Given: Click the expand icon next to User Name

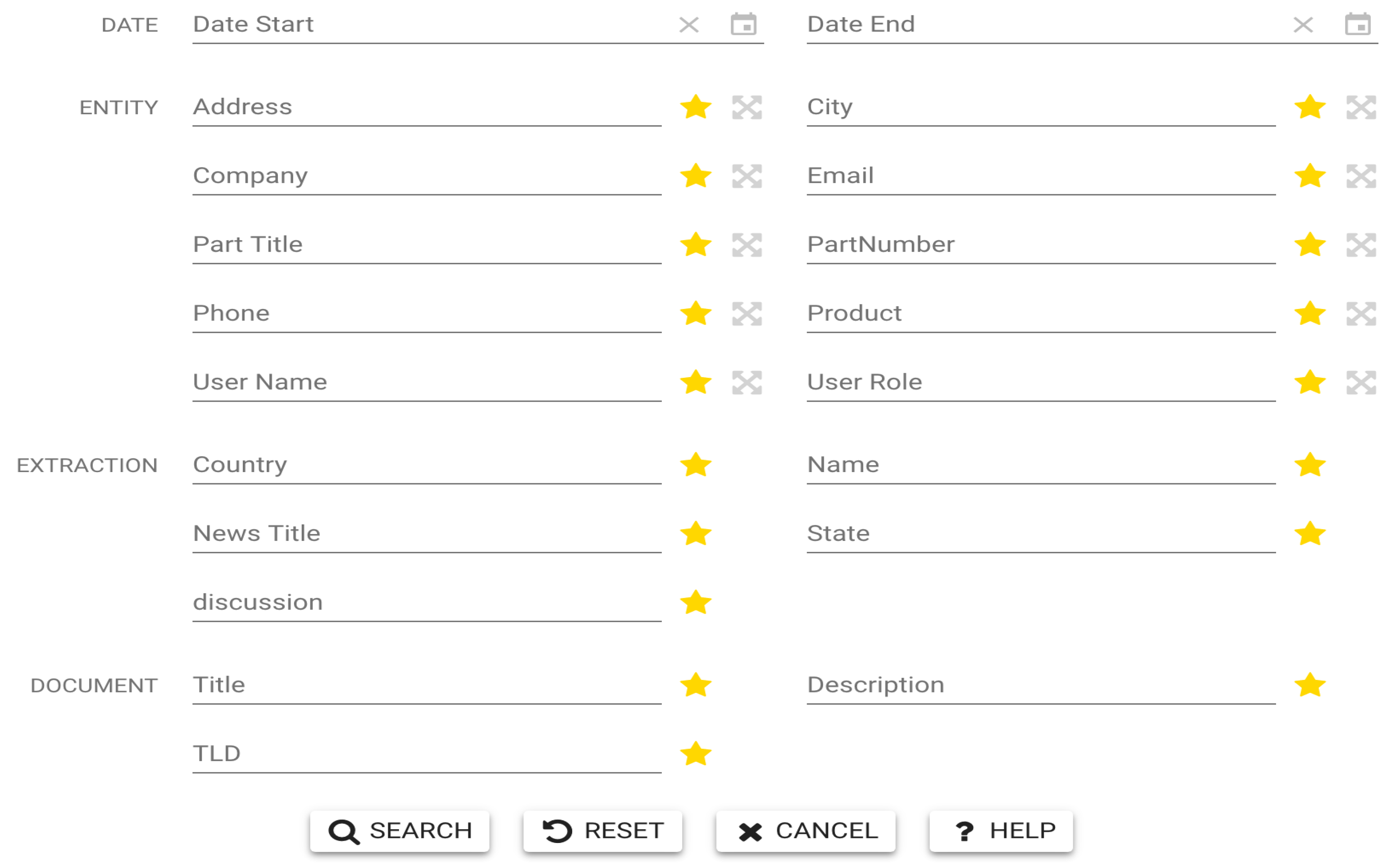Looking at the screenshot, I should [747, 383].
